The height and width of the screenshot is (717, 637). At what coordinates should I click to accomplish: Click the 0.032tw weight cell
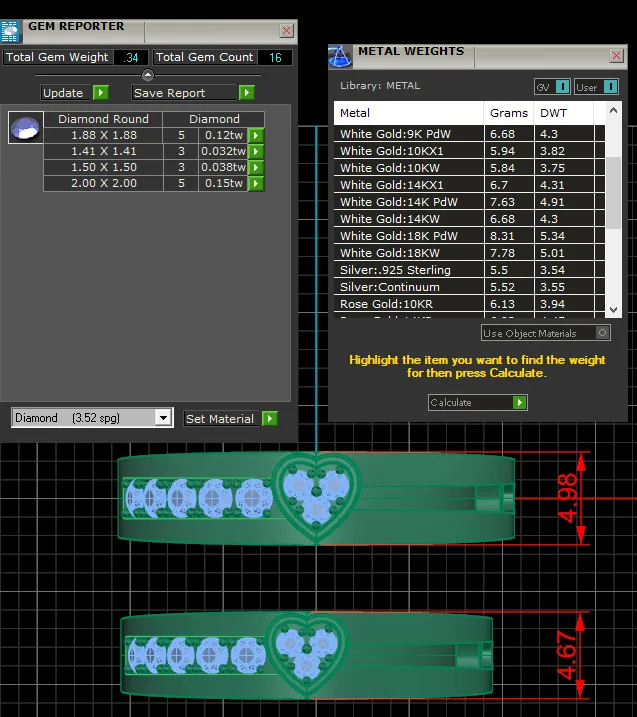[224, 151]
